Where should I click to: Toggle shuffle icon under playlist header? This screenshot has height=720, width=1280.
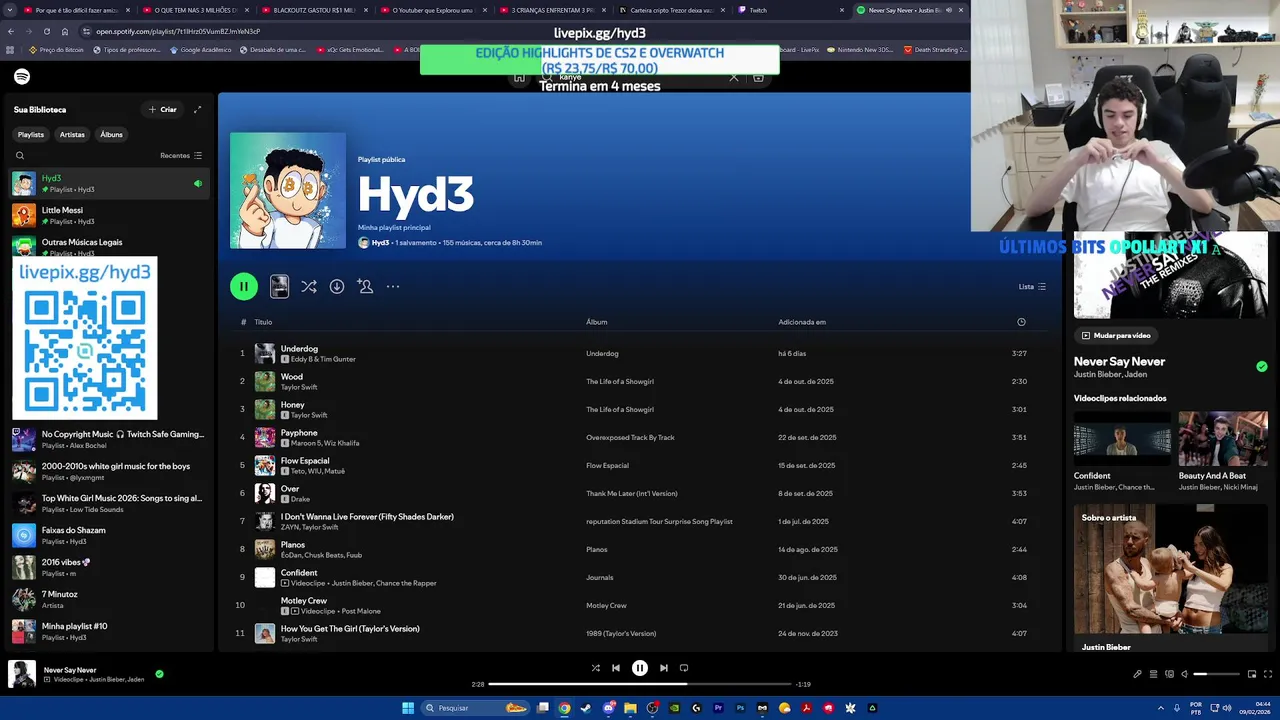pyautogui.click(x=309, y=286)
